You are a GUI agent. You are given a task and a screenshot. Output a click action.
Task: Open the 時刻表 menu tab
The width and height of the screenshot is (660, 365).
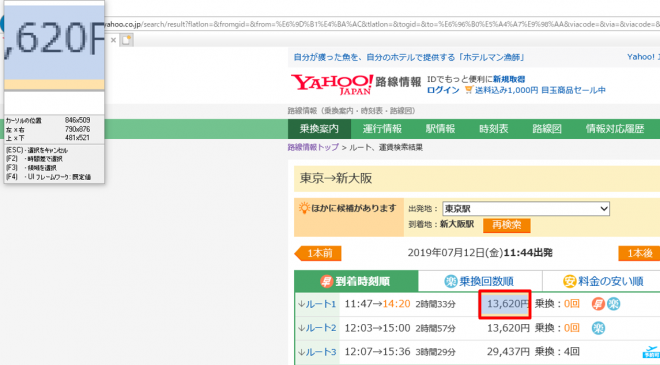click(x=493, y=129)
